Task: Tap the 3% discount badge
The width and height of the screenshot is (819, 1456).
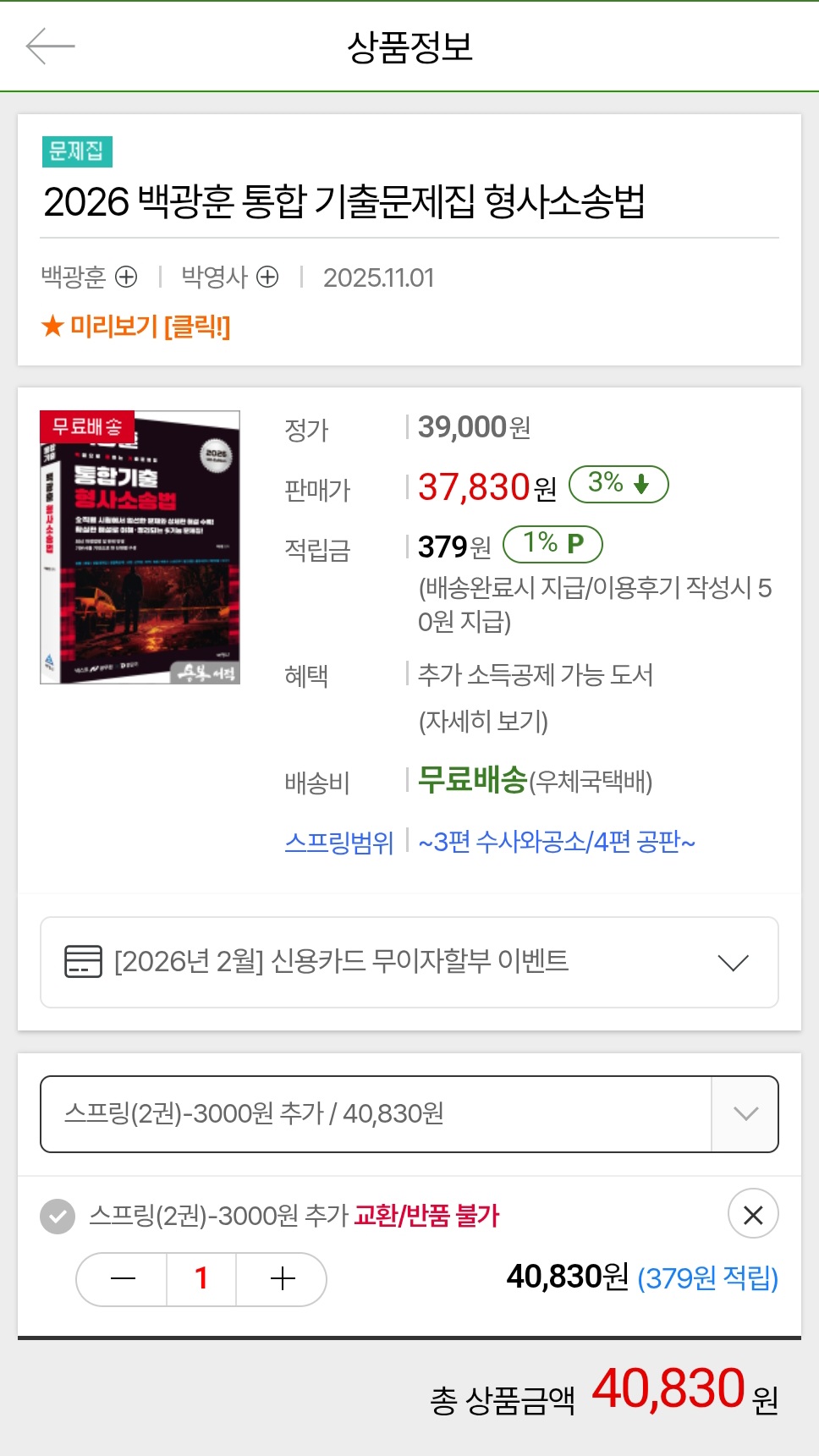Action: (x=618, y=484)
